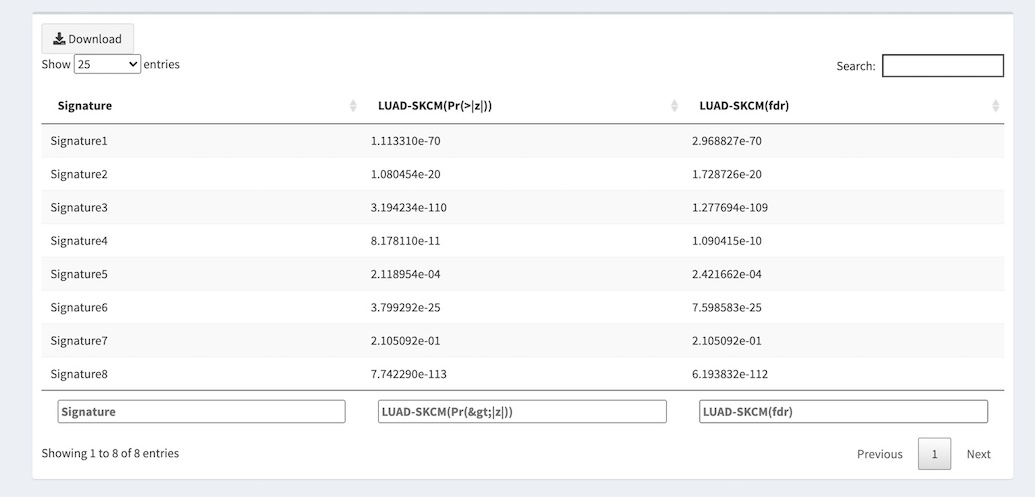Focus the table Search box

point(942,66)
